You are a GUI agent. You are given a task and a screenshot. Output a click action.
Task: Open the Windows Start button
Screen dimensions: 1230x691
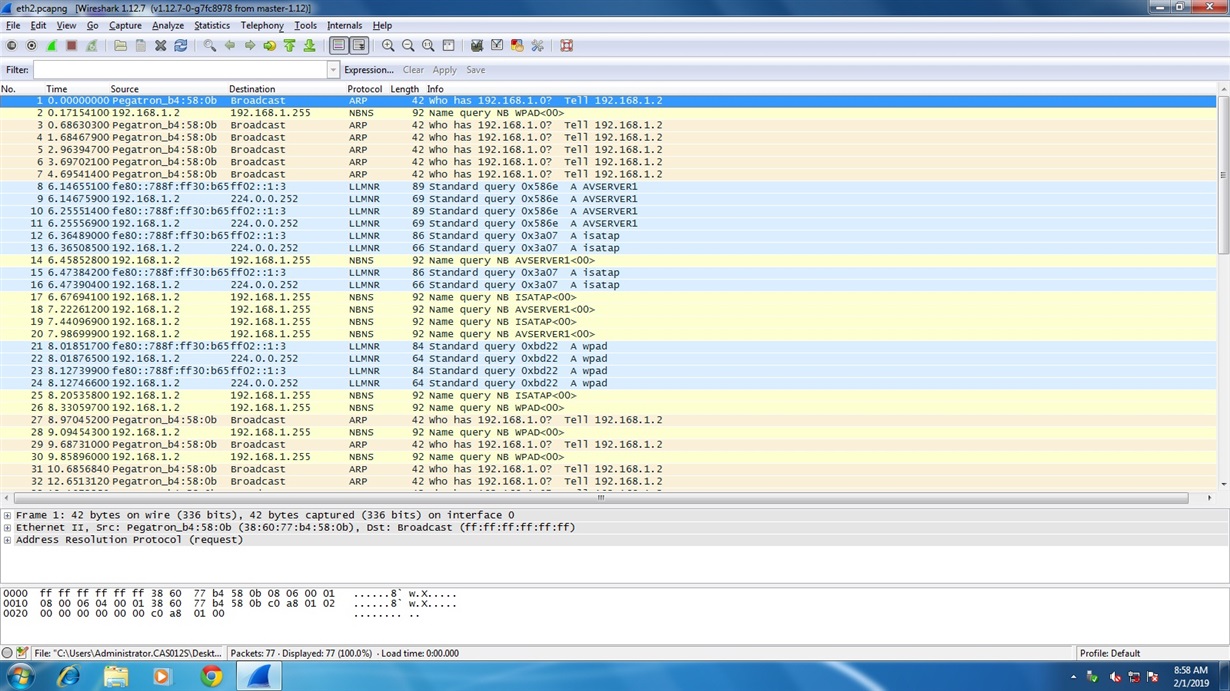coord(19,677)
